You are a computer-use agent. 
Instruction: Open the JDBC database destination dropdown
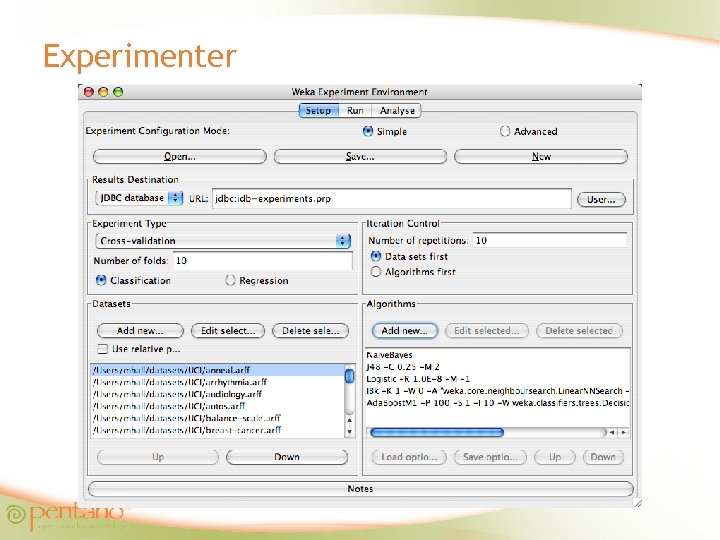[139, 198]
